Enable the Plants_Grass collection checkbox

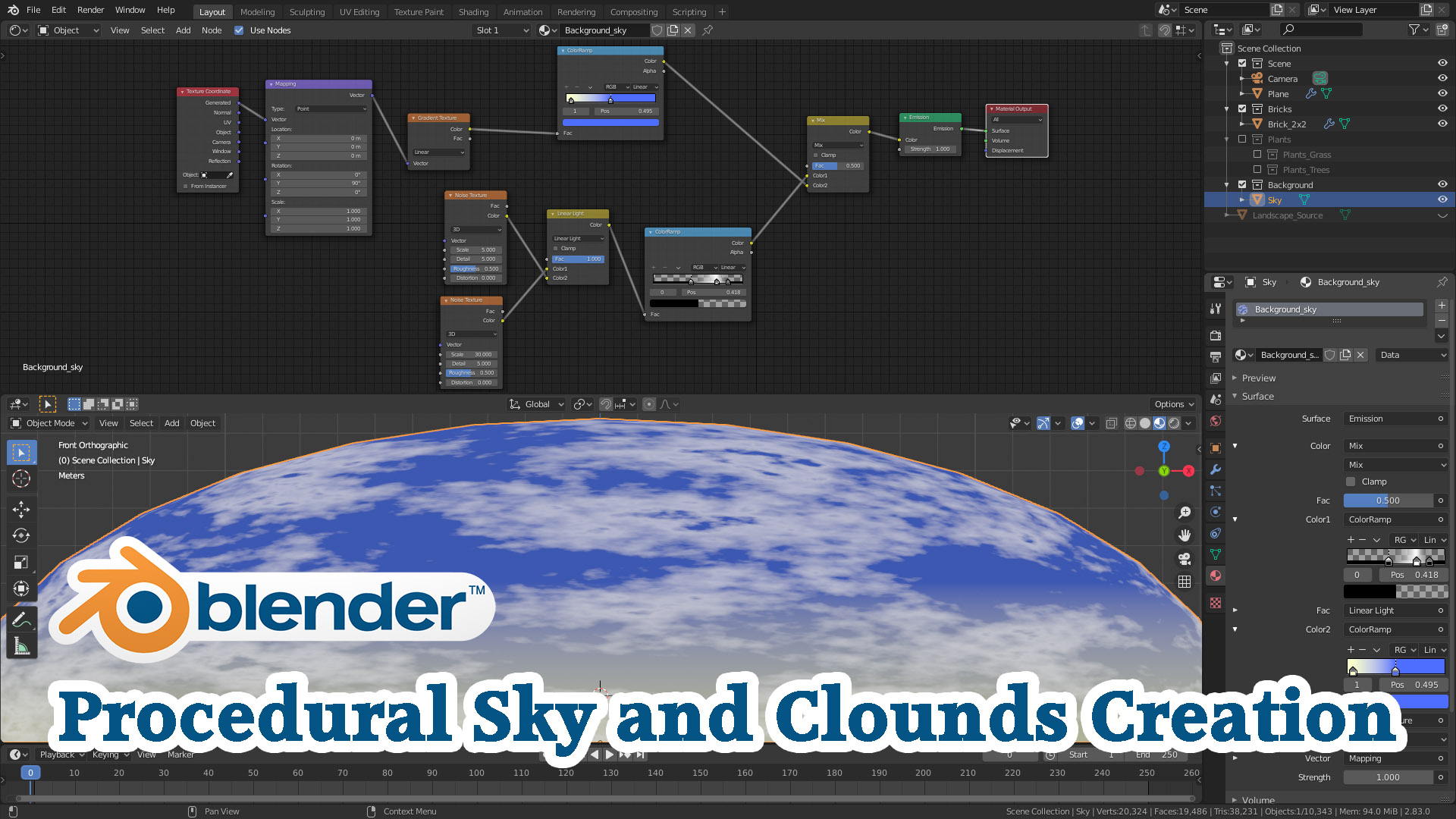coord(1257,154)
